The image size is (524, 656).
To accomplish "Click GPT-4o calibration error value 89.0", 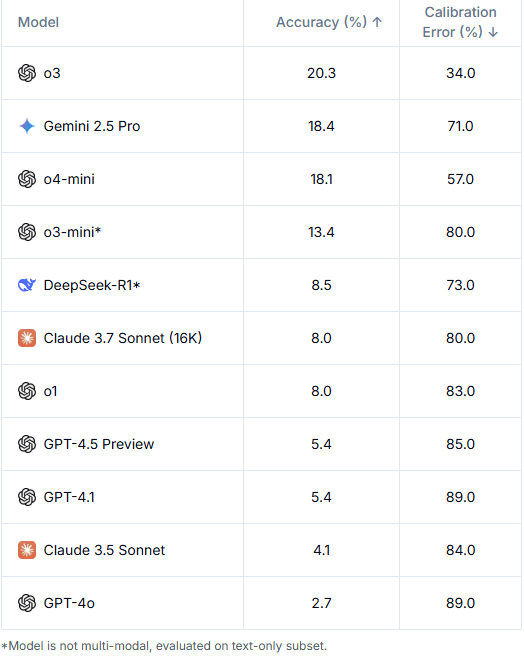I will (460, 603).
